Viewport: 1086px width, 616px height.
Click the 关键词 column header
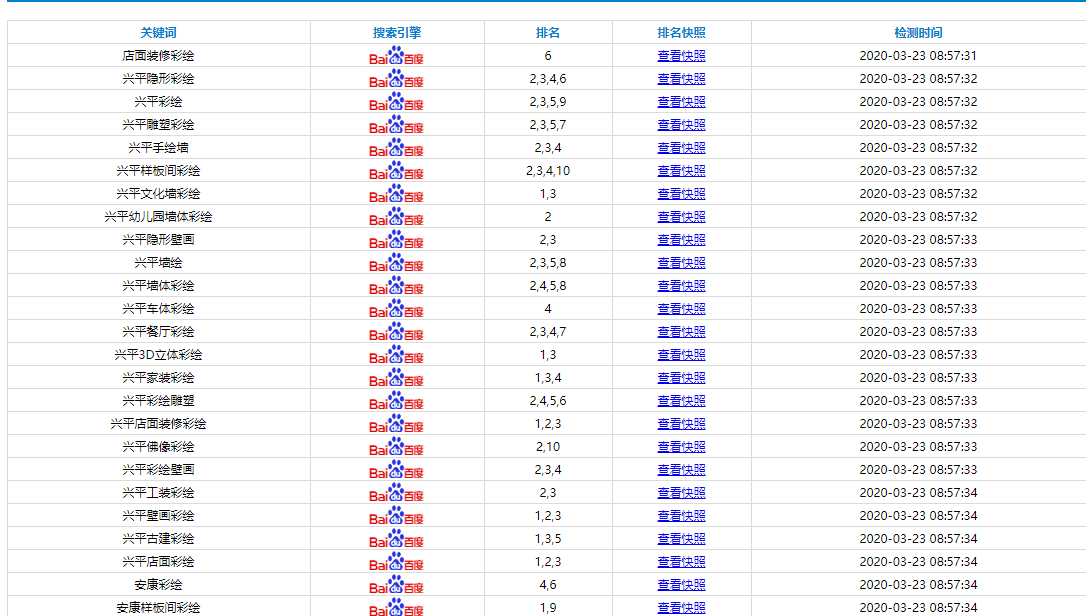159,33
